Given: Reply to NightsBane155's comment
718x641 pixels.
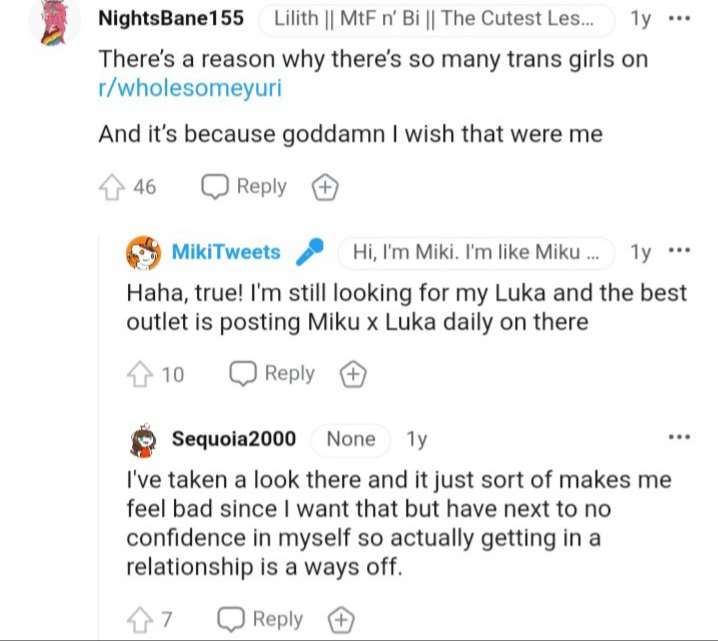Looking at the screenshot, I should coord(245,187).
